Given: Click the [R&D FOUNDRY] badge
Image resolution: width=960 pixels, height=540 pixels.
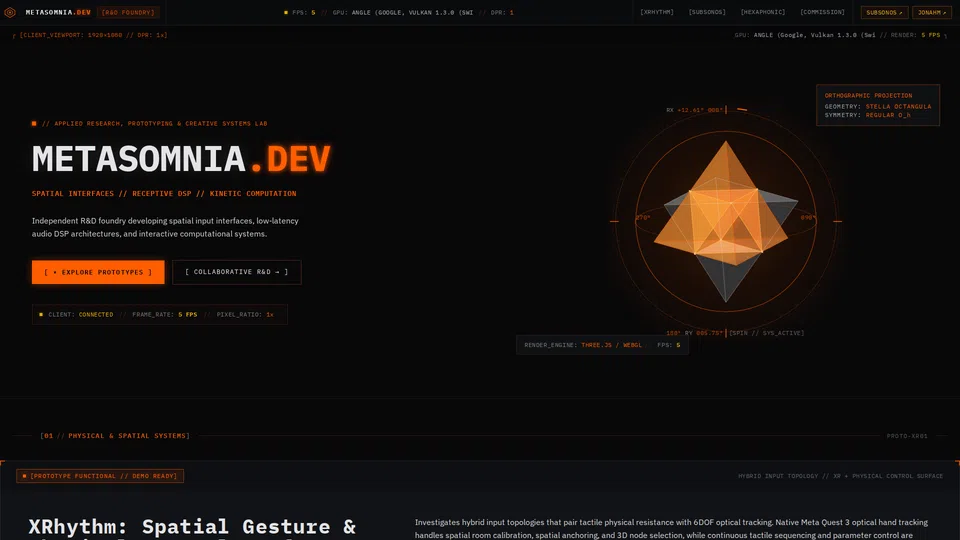Looking at the screenshot, I should point(128,12).
